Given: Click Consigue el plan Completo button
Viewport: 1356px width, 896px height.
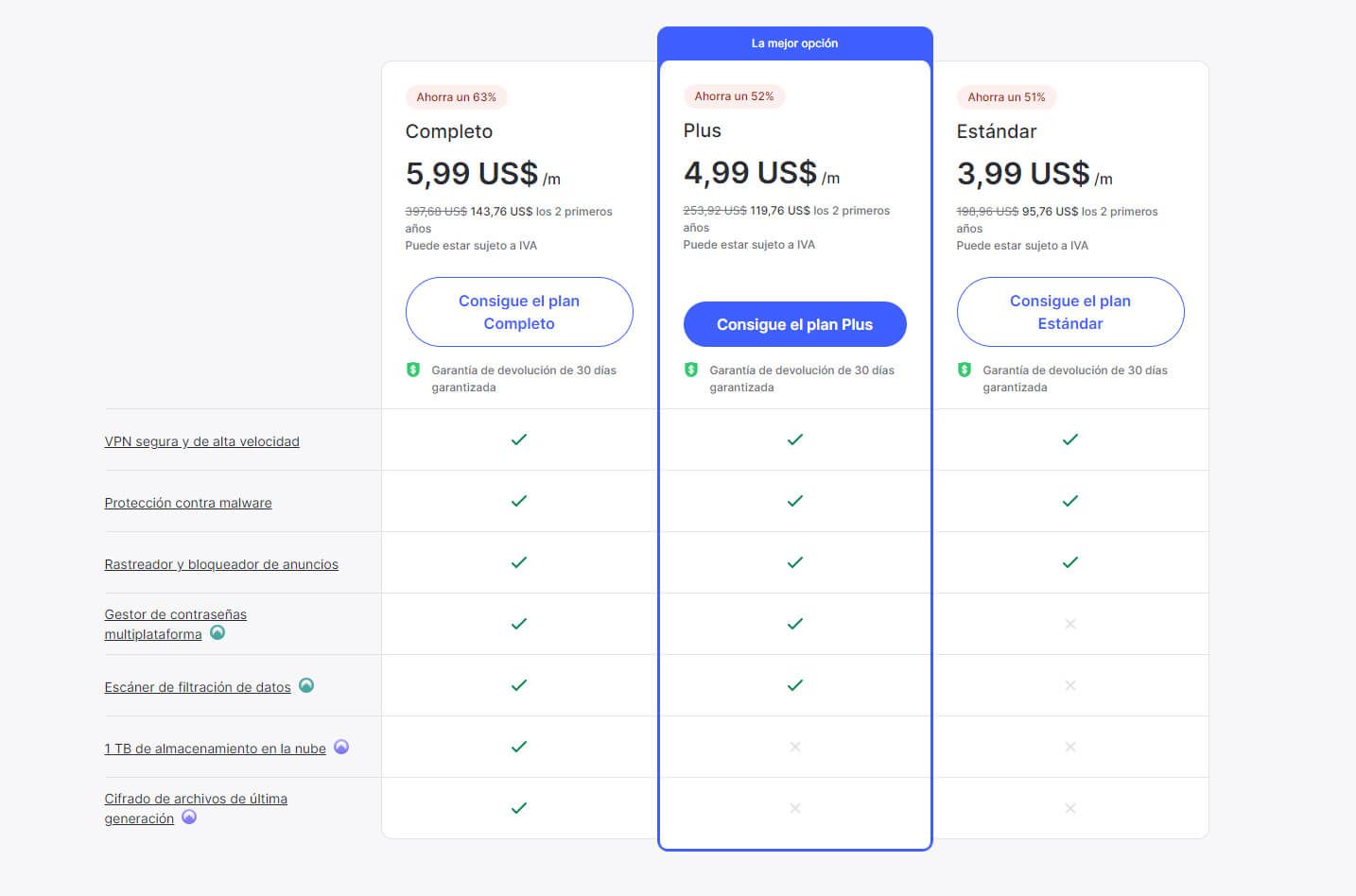Looking at the screenshot, I should [519, 312].
